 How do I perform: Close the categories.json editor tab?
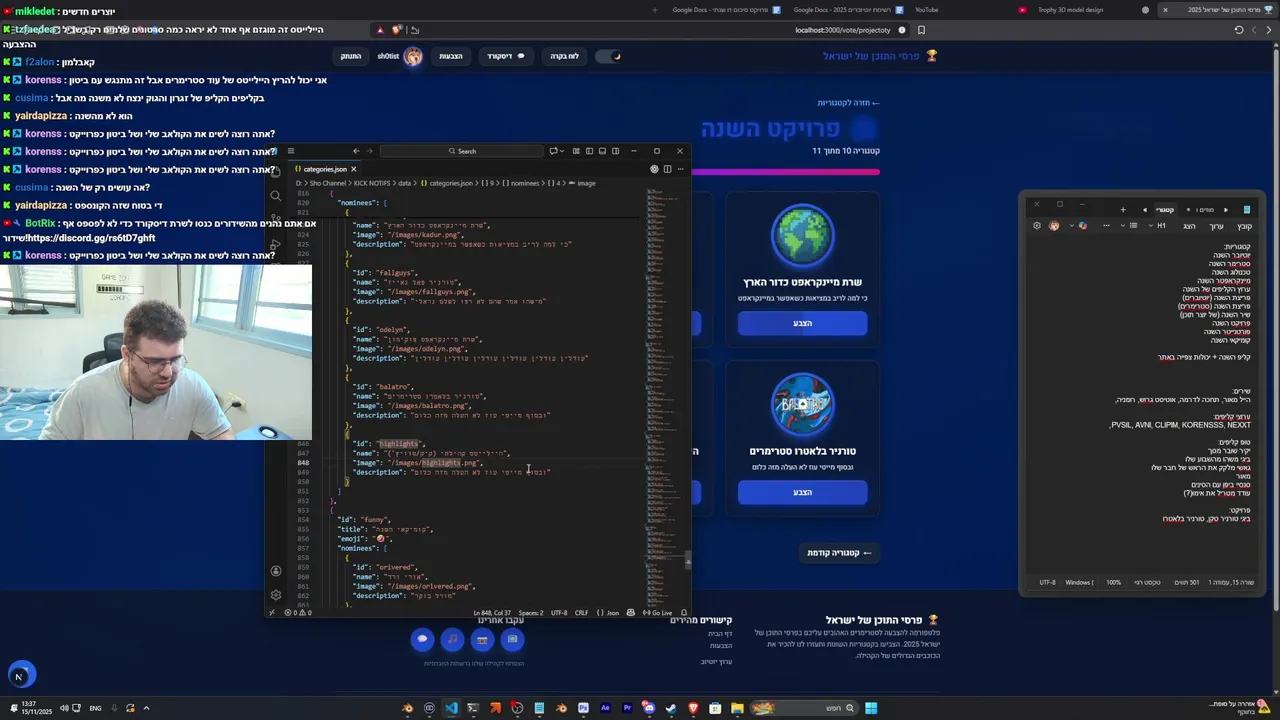(x=353, y=169)
